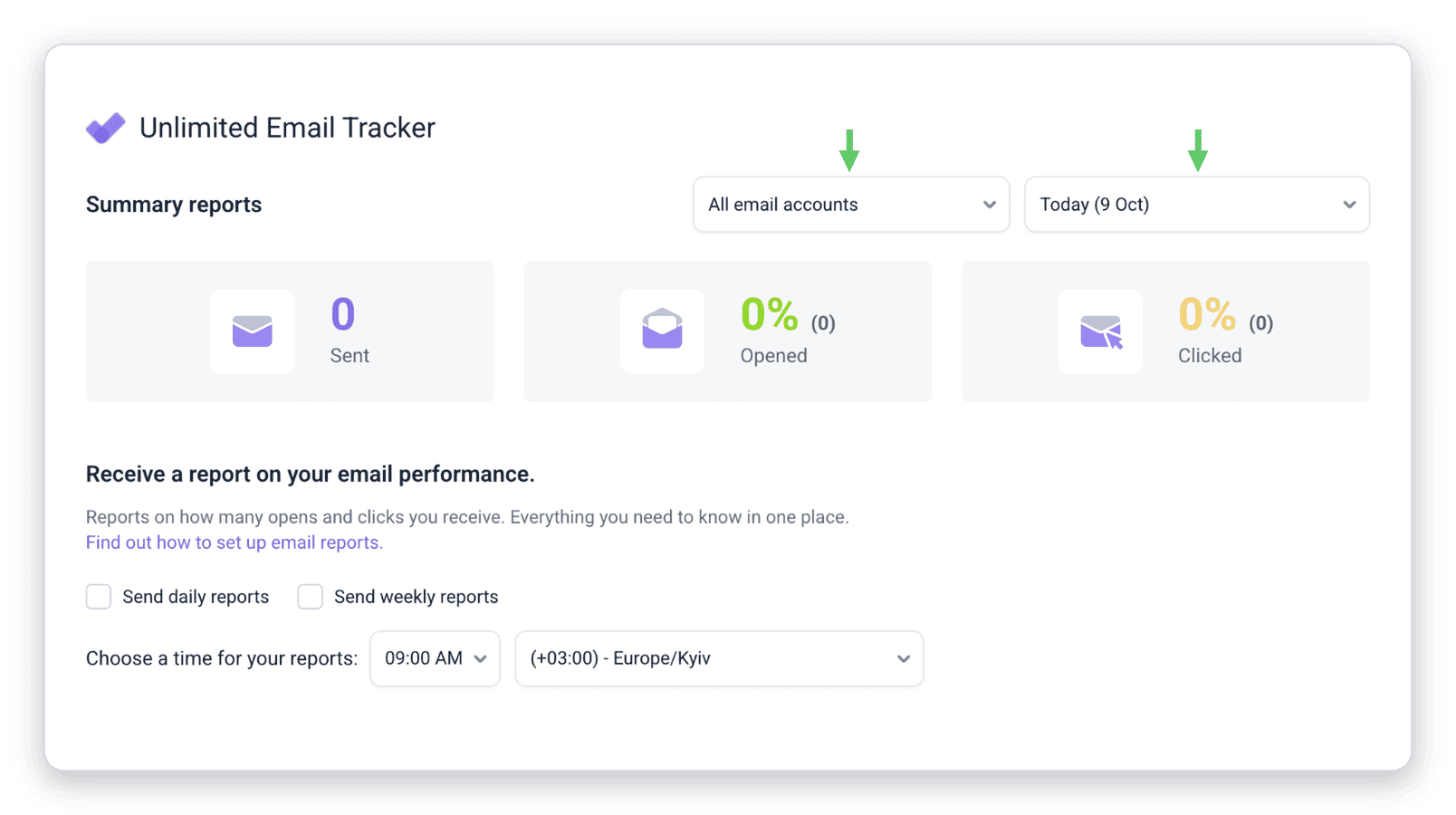Click the Sent label
Screen dimensions: 1456x815
tap(350, 356)
